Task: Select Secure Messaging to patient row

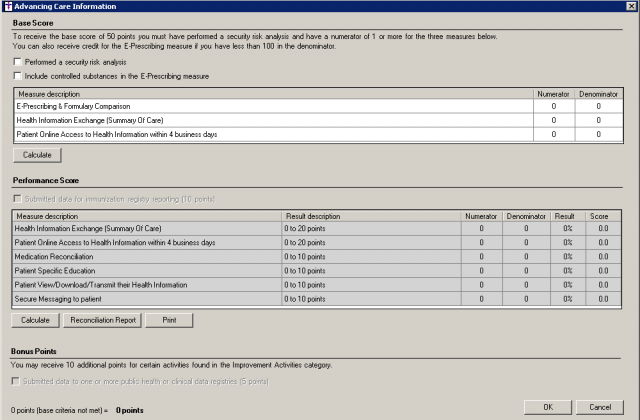Action: point(150,298)
